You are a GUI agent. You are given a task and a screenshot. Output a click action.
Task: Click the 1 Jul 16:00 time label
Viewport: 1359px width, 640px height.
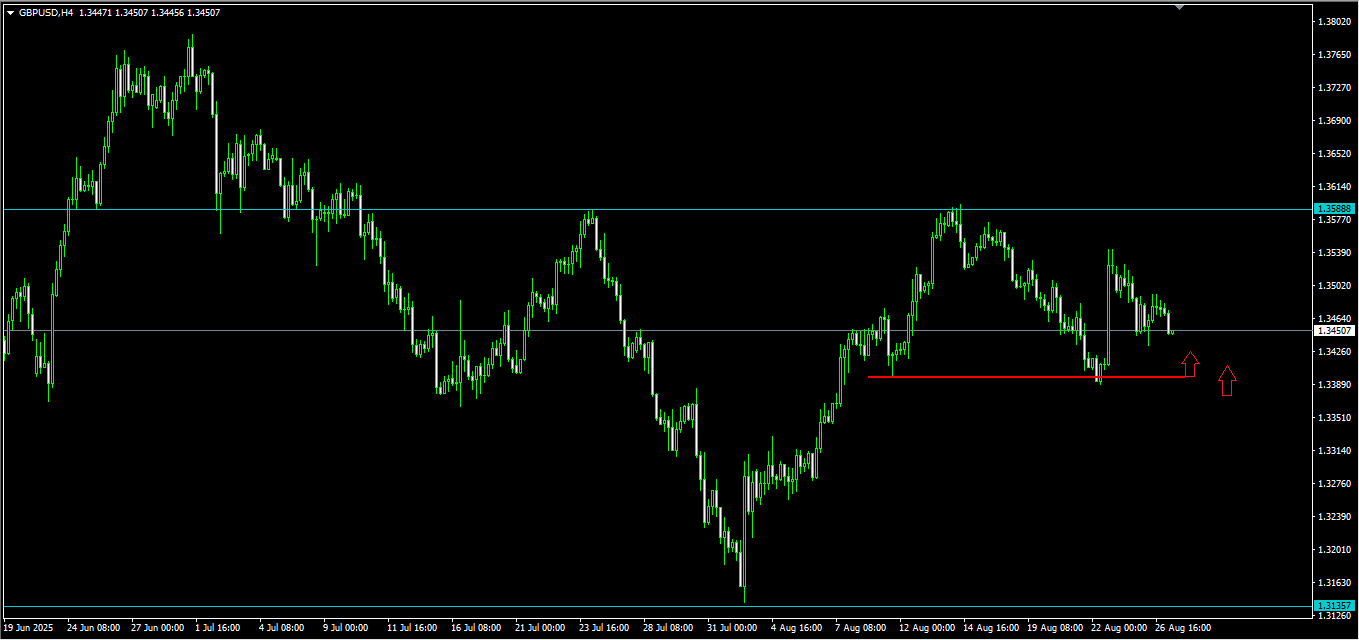point(217,628)
